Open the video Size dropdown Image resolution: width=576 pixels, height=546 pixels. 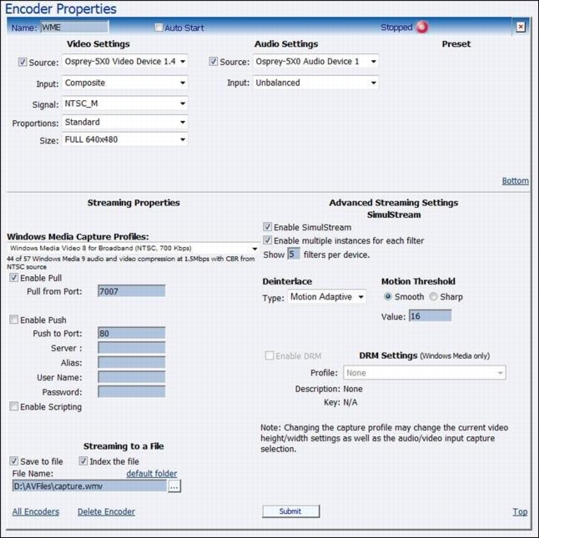click(125, 140)
